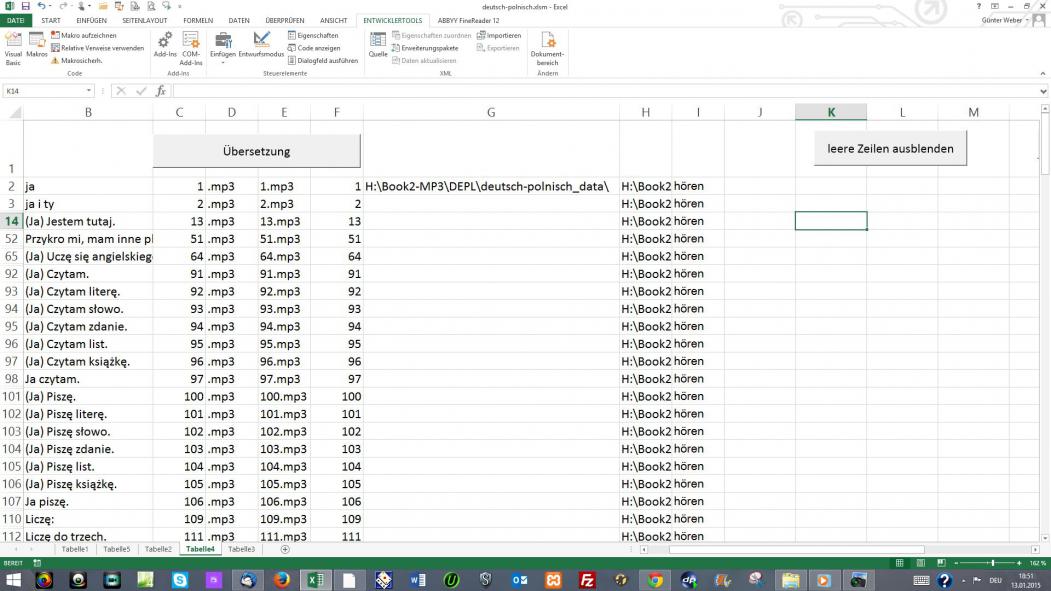Open Firefox from the taskbar

[x=282, y=580]
